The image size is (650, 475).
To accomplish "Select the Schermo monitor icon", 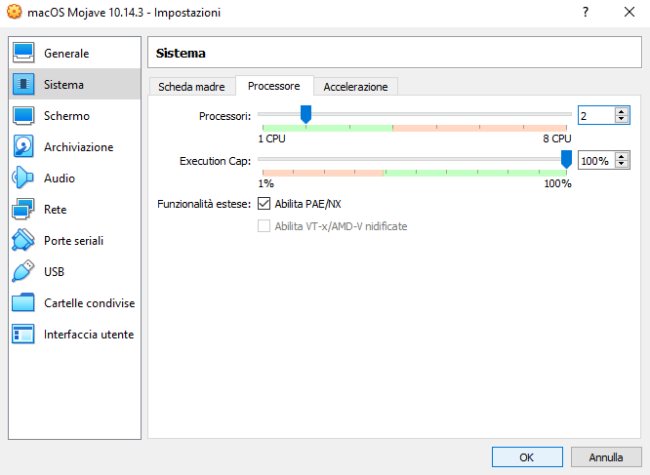I will (24, 116).
